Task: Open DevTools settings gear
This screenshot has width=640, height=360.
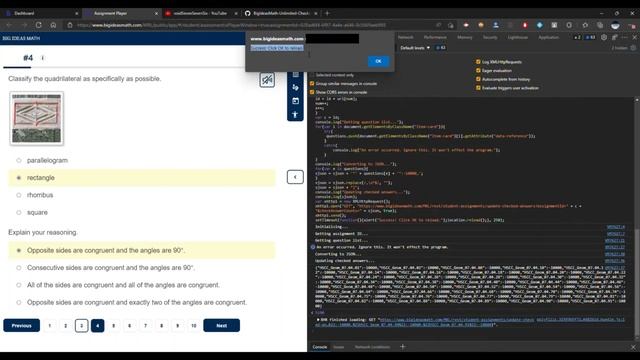Action: (604, 37)
